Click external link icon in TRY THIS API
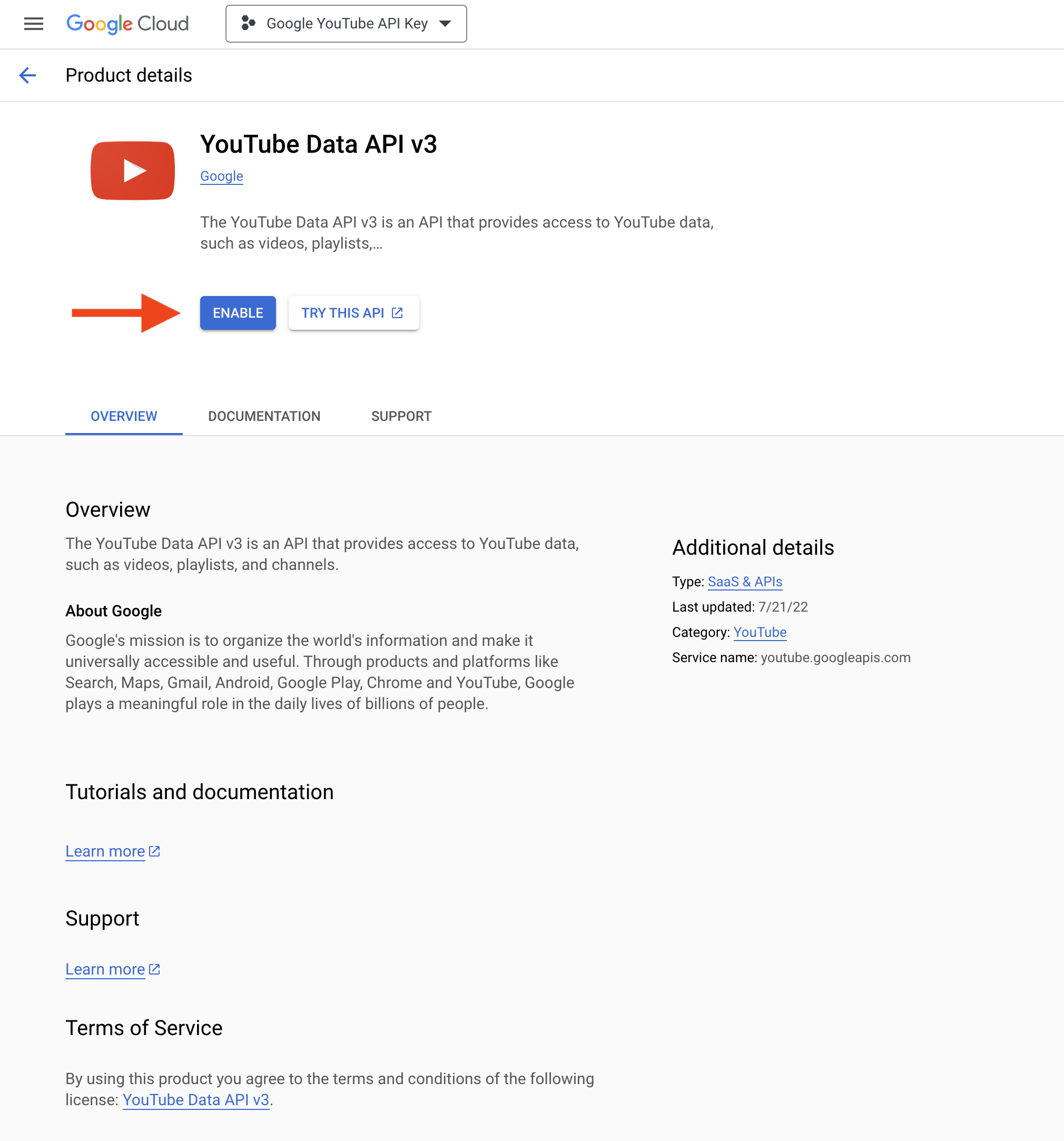The width and height of the screenshot is (1064, 1141). (x=397, y=313)
